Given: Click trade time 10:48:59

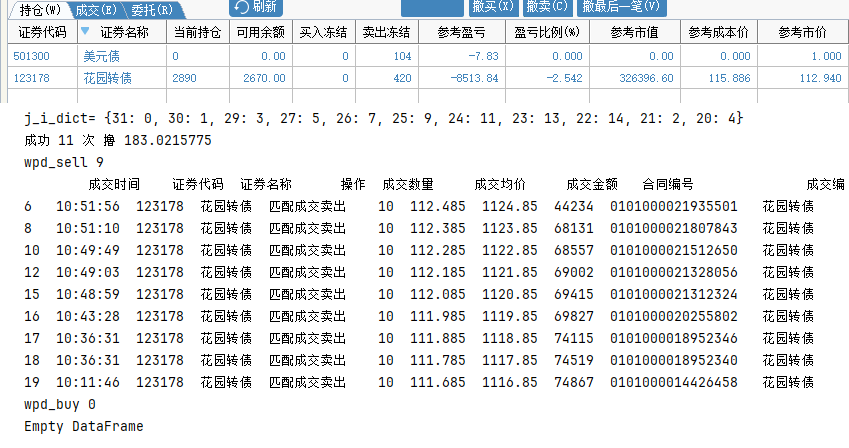Looking at the screenshot, I should [88, 294].
